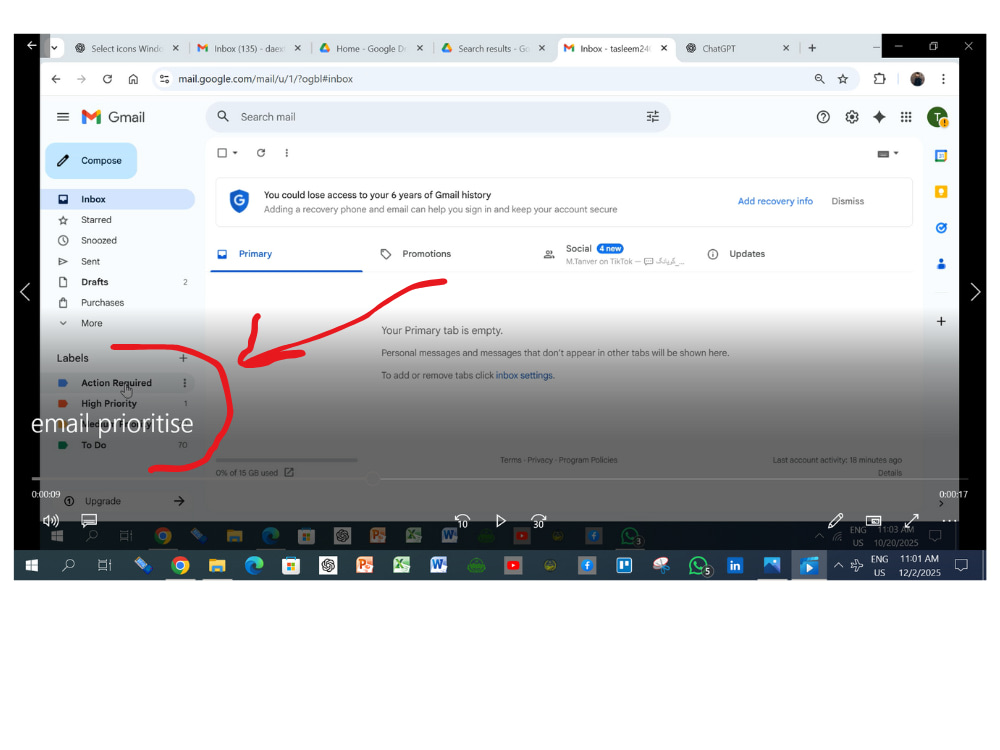
Task: Click the 0:00:17 total duration label
Action: (953, 494)
